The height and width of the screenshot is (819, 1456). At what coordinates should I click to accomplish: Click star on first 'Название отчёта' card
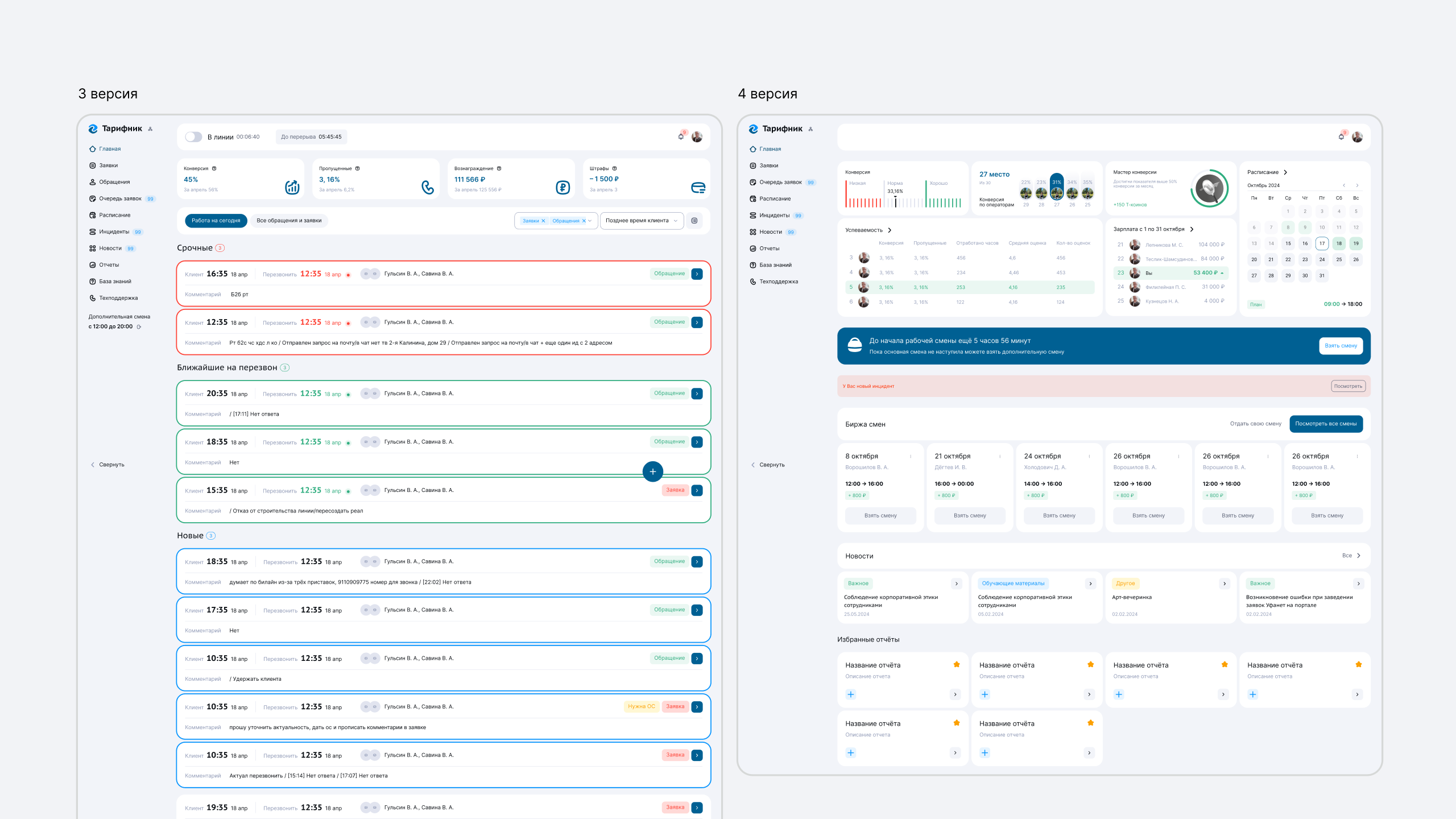point(957,664)
